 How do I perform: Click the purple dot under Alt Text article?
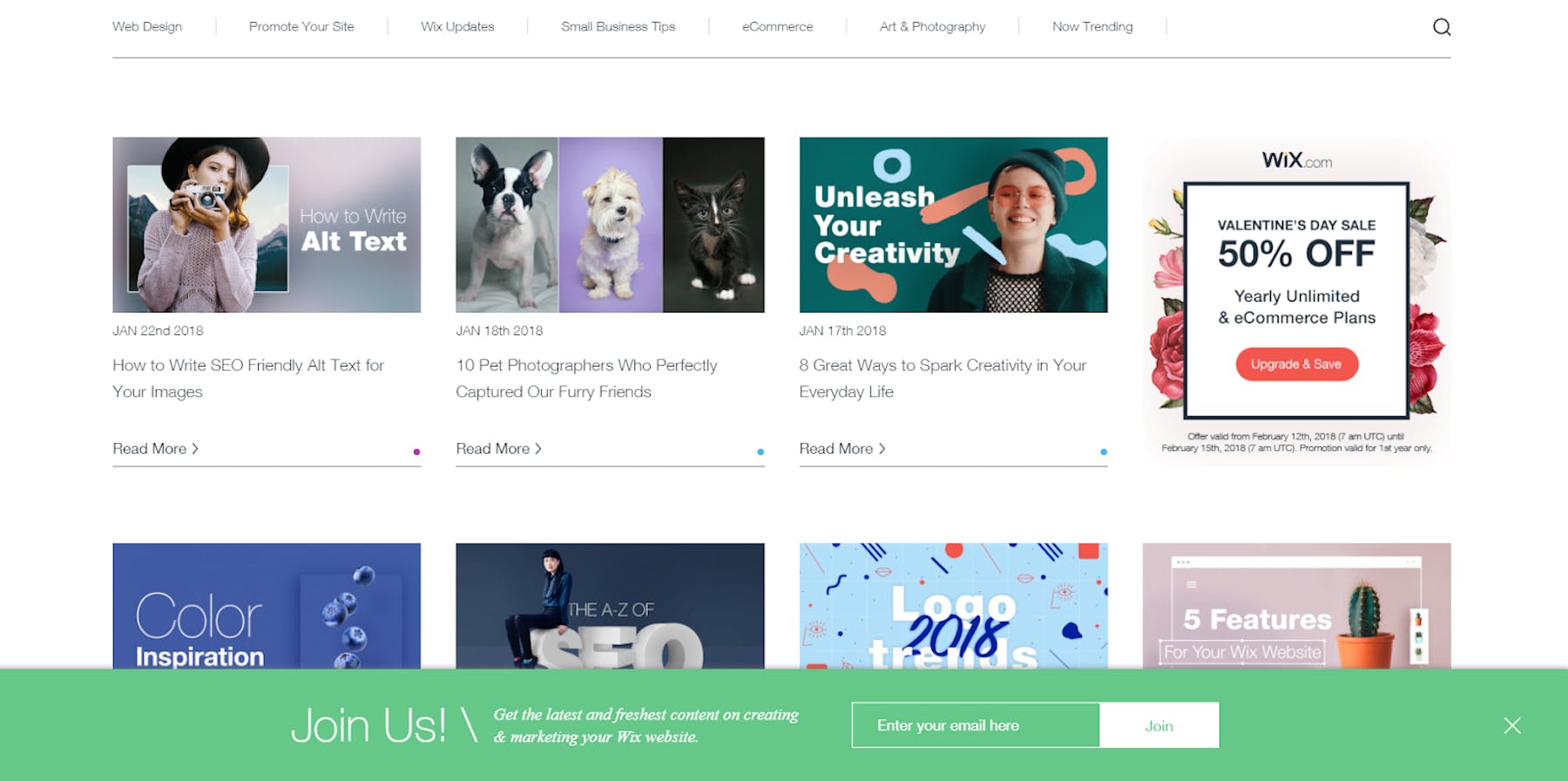[416, 452]
